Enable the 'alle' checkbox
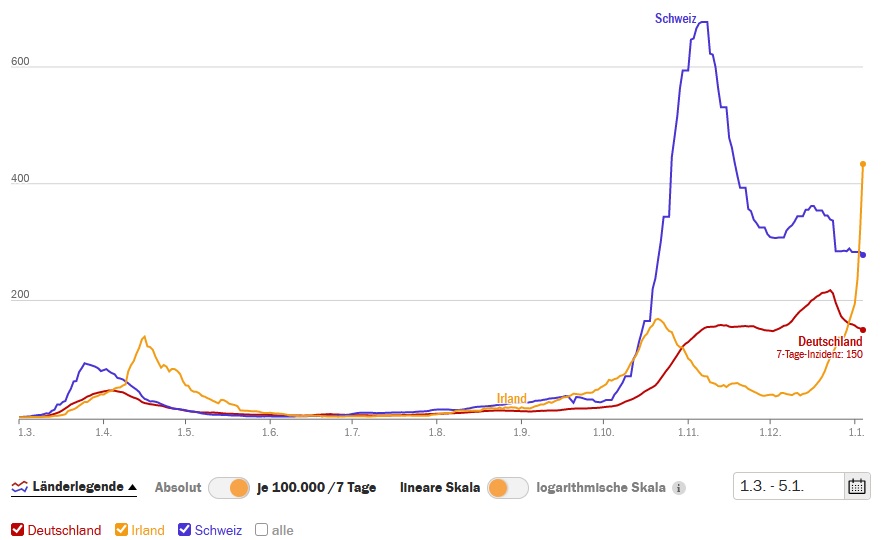 [x=261, y=530]
